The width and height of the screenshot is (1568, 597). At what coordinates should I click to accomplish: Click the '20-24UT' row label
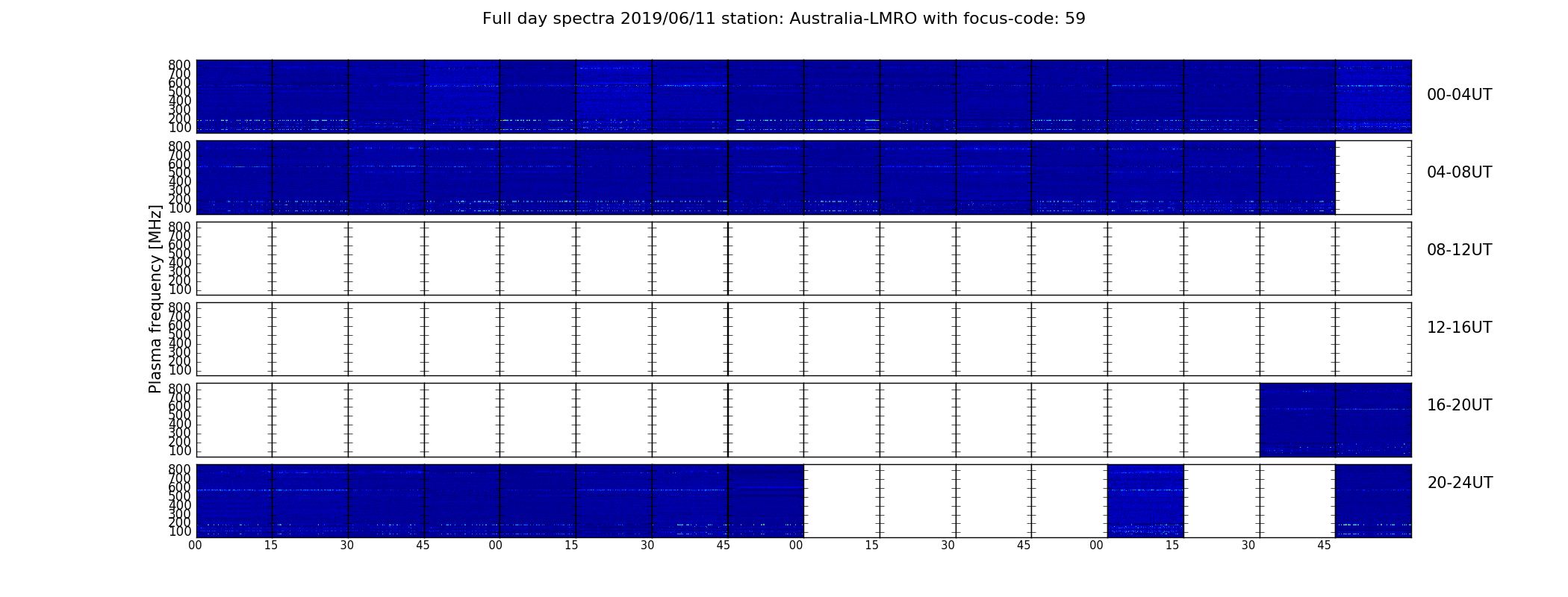1460,483
